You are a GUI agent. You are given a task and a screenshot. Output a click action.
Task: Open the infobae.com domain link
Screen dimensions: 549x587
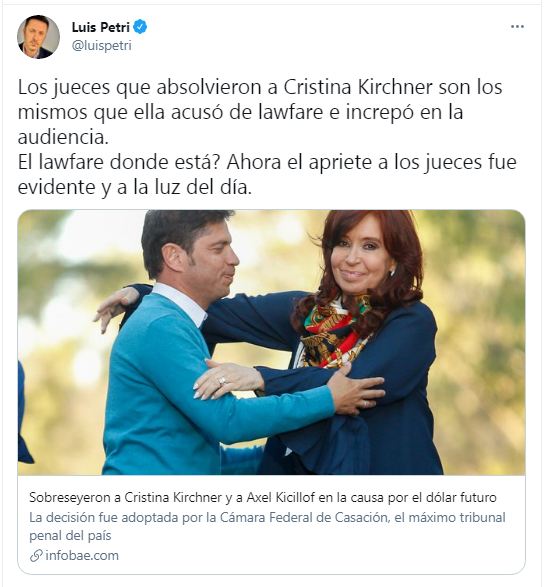click(x=82, y=556)
